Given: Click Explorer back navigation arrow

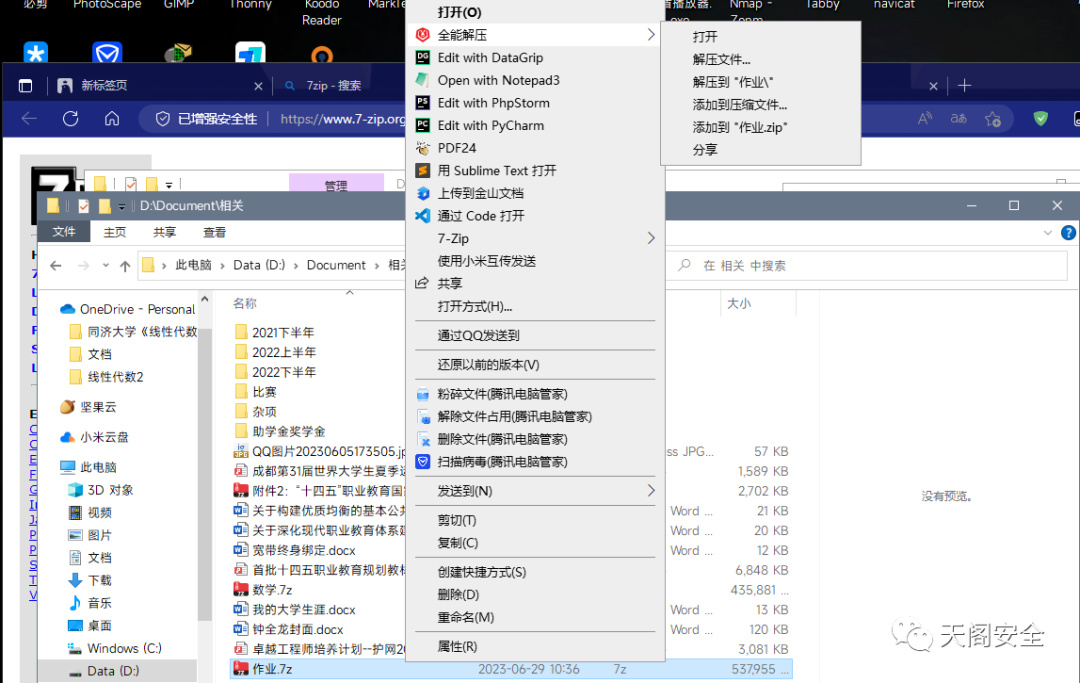Looking at the screenshot, I should click(x=56, y=266).
